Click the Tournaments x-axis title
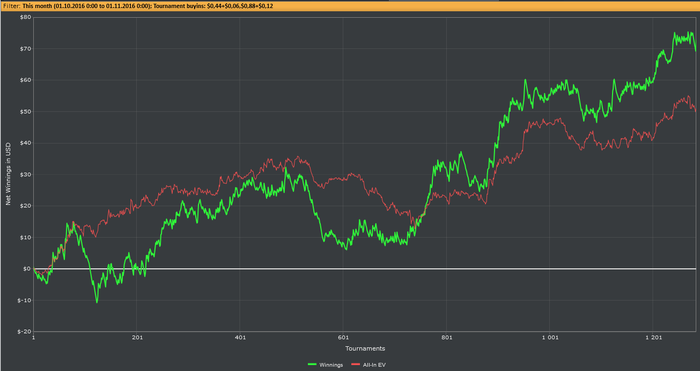The height and width of the screenshot is (371, 700). click(x=365, y=348)
